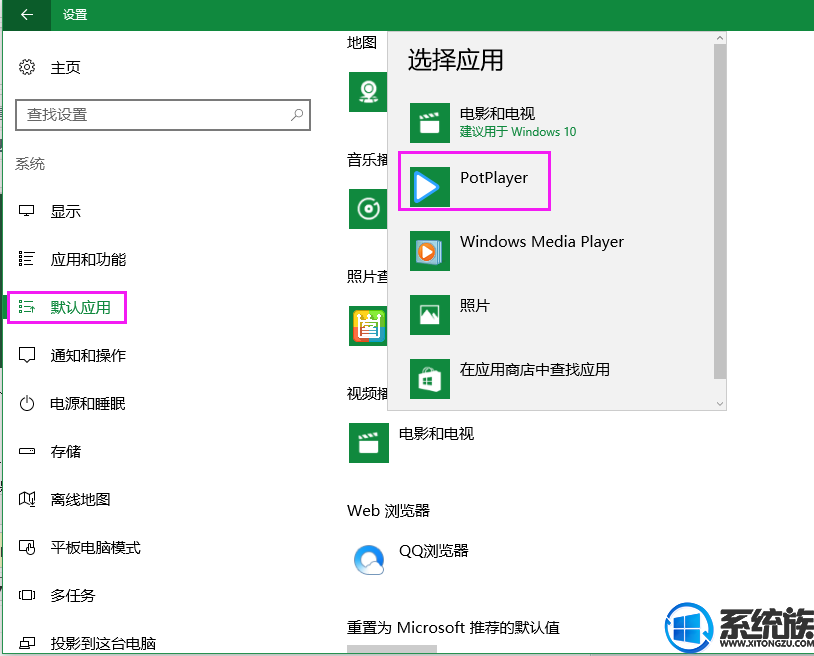Click the reset to Microsoft defaults button
The width and height of the screenshot is (814, 656).
pos(392,649)
